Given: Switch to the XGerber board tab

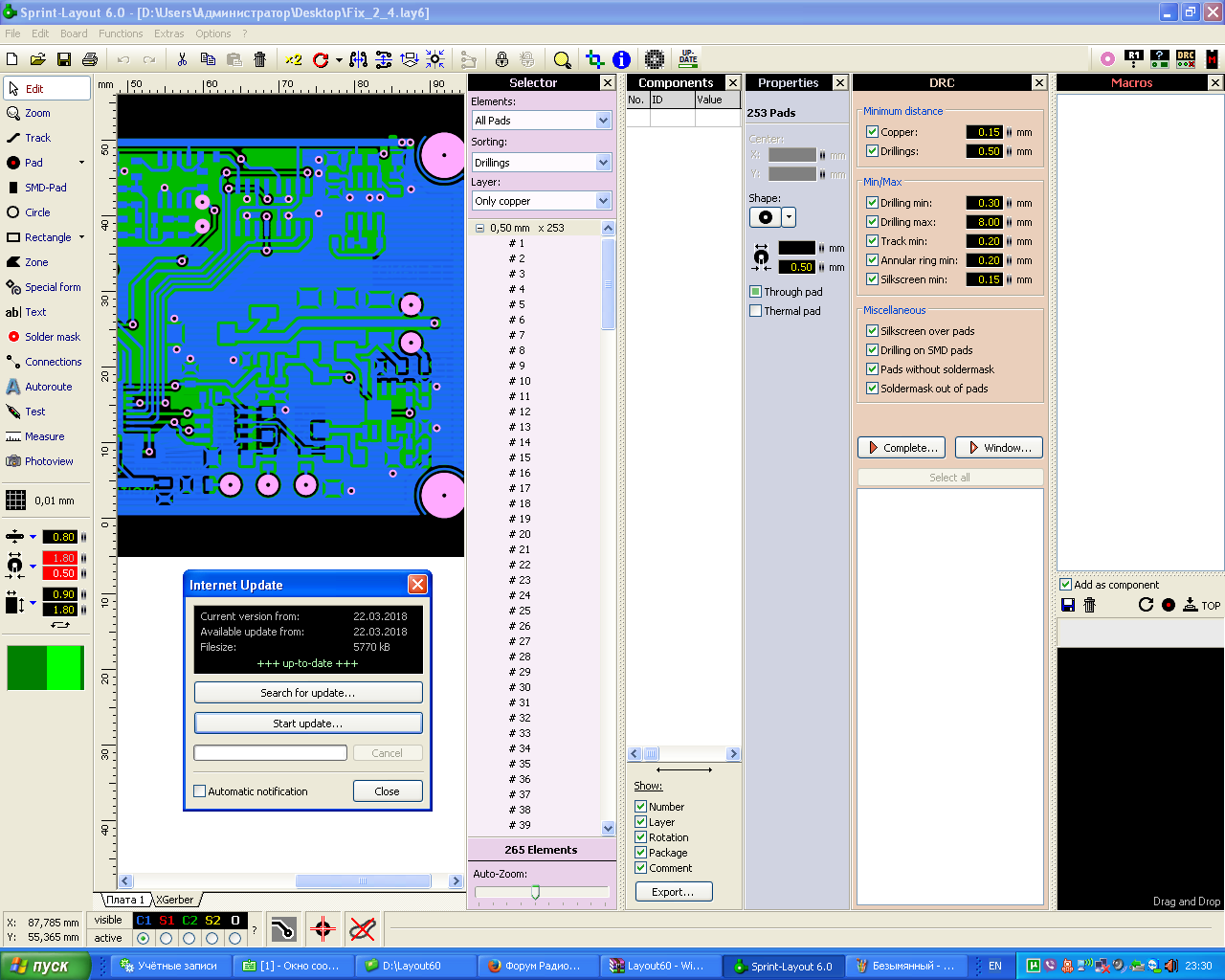Looking at the screenshot, I should click(175, 900).
